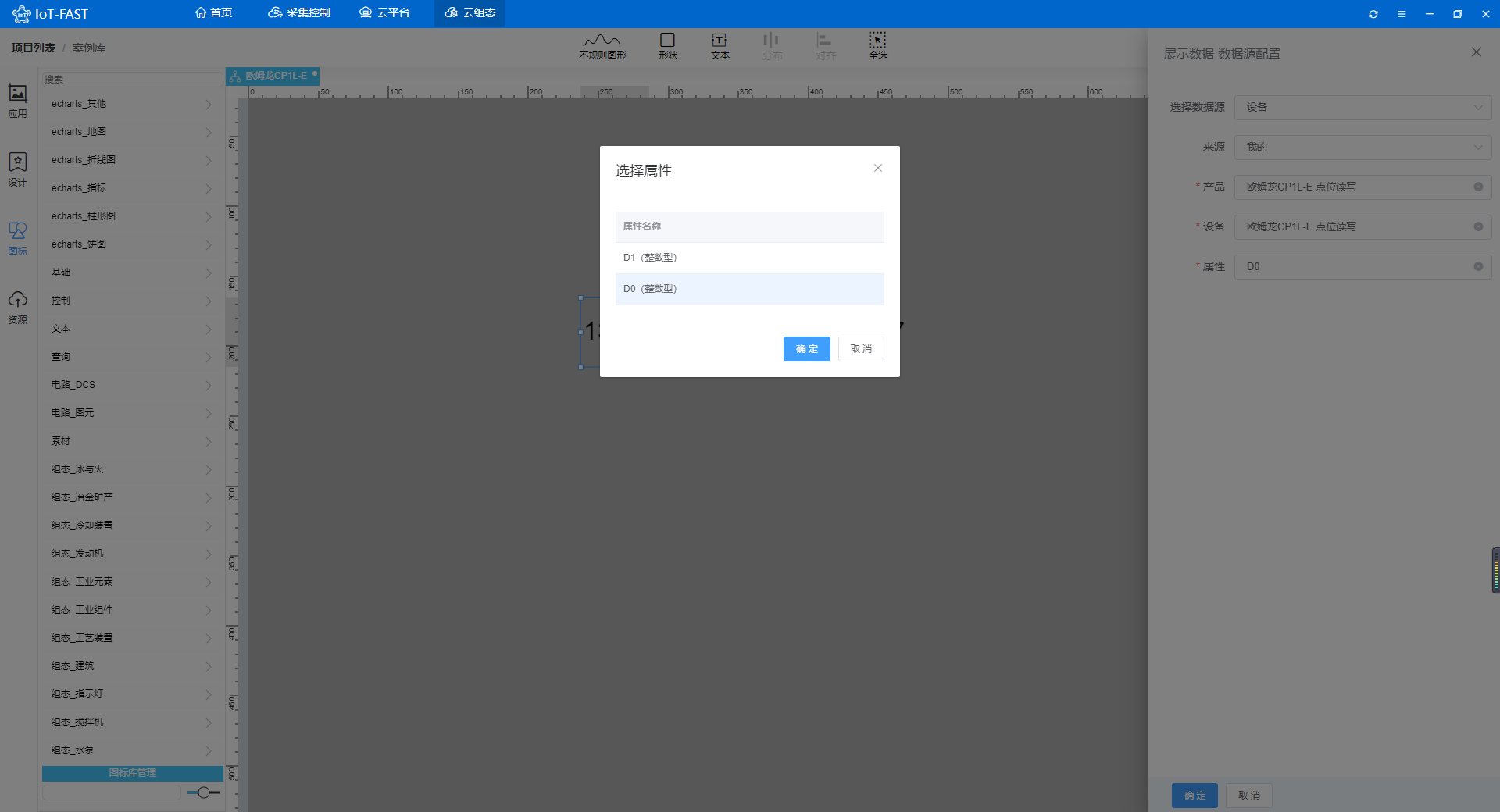
Task: Open the 来源 dropdown
Action: coord(1362,147)
